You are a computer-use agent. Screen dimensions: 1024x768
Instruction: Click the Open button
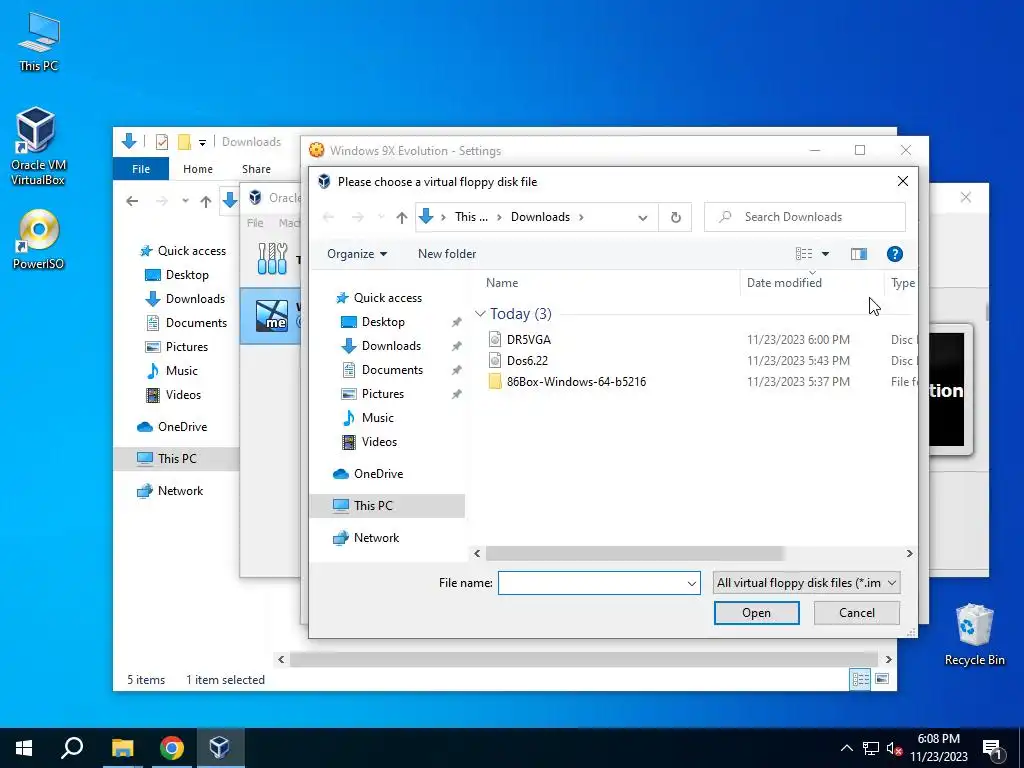[x=756, y=613]
